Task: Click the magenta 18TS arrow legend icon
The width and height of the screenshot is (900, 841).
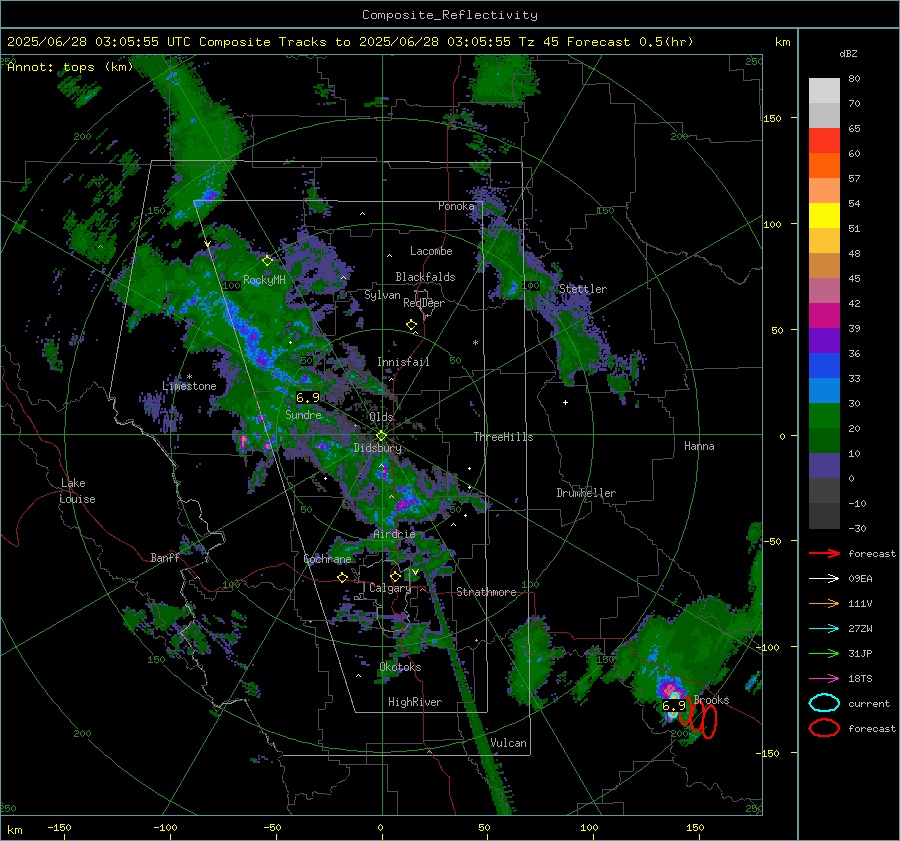Action: 824,679
